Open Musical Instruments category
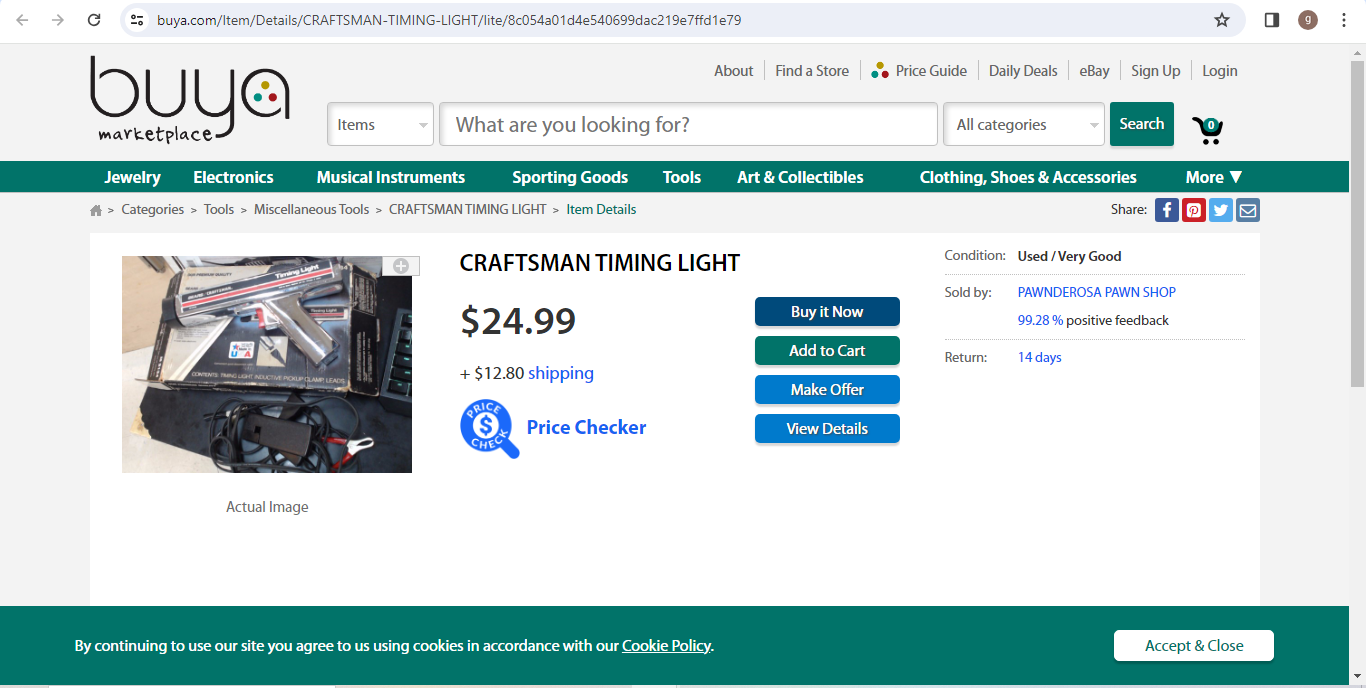The height and width of the screenshot is (688, 1366). tap(391, 177)
